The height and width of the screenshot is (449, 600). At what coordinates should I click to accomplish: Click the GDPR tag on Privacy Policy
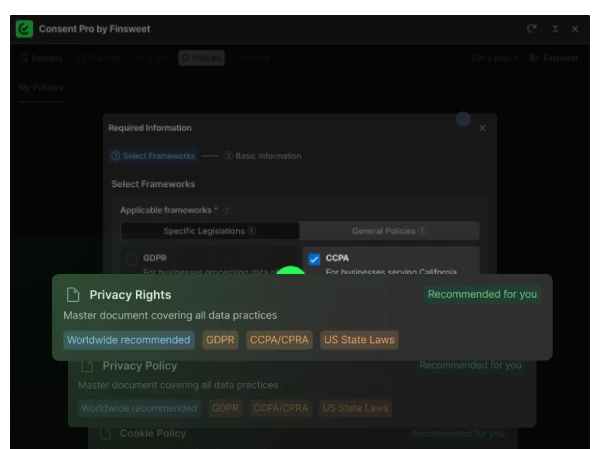(225, 408)
